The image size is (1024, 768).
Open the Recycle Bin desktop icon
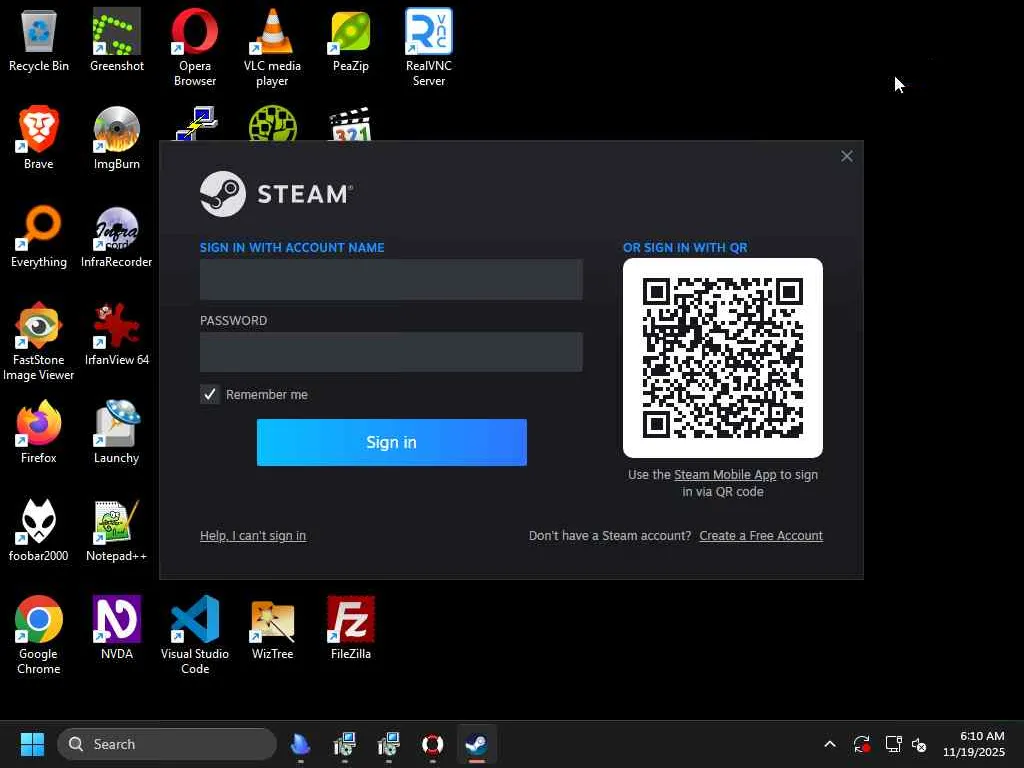39,40
